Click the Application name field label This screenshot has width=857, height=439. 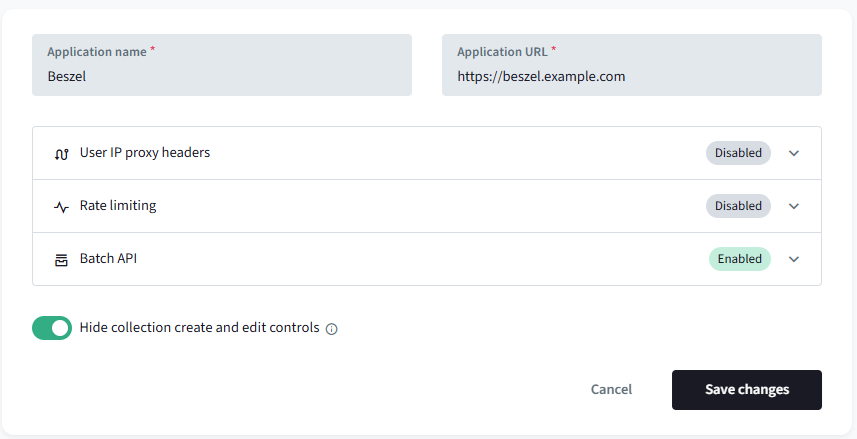pos(98,52)
